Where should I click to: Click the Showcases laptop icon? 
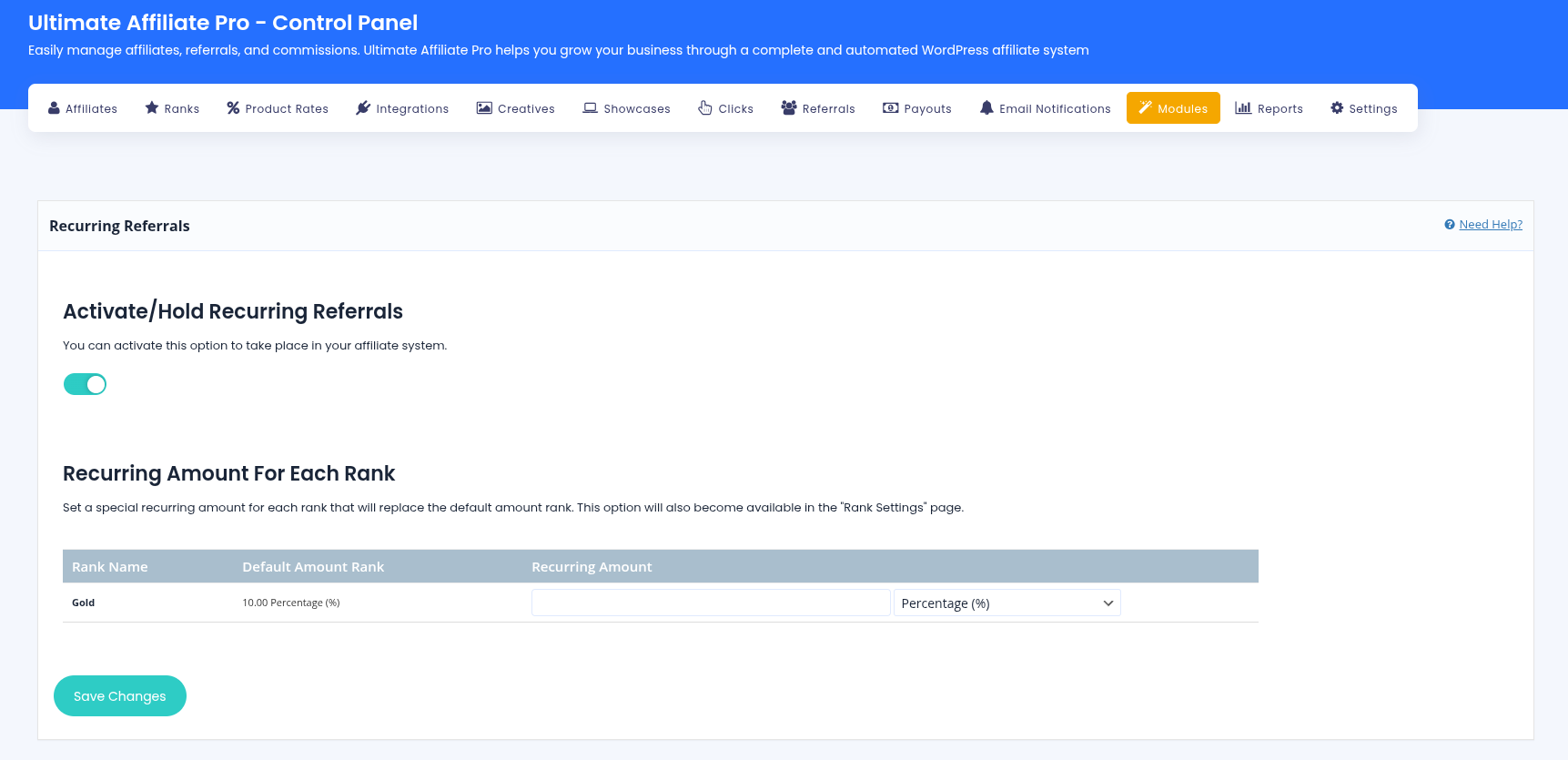coord(591,108)
